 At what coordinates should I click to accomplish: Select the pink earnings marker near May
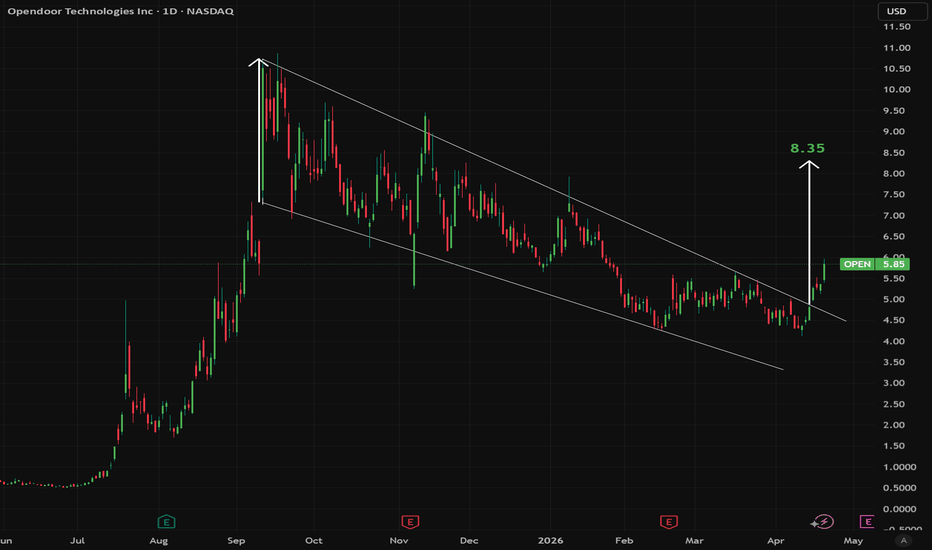pyautogui.click(x=867, y=521)
